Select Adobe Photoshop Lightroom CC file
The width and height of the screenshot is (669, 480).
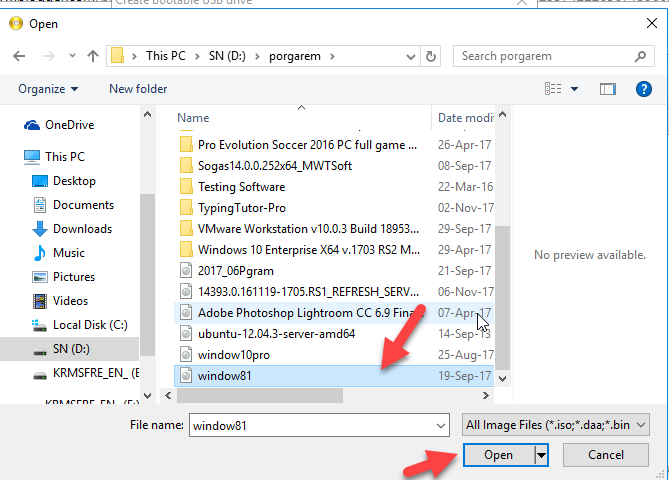click(x=334, y=313)
